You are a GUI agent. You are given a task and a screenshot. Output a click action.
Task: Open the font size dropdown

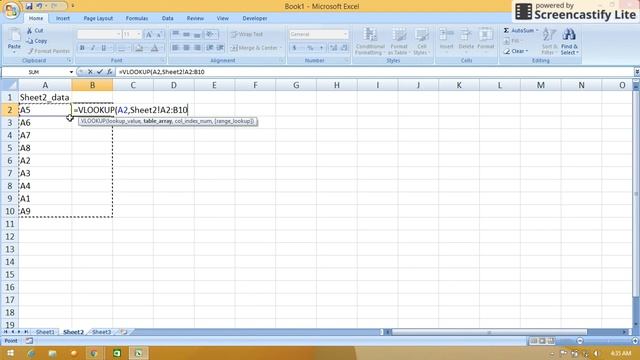(x=139, y=35)
